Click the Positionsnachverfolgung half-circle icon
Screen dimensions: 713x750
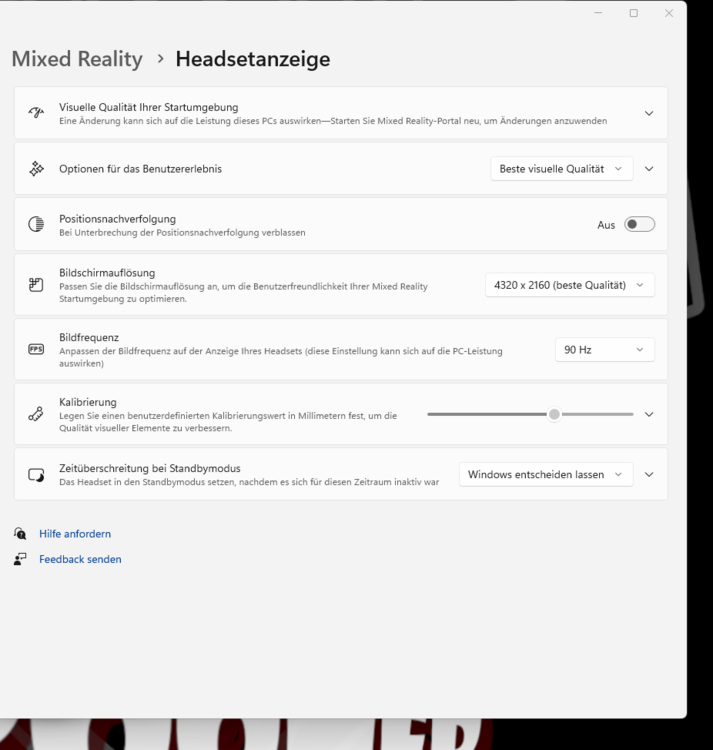[x=36, y=224]
